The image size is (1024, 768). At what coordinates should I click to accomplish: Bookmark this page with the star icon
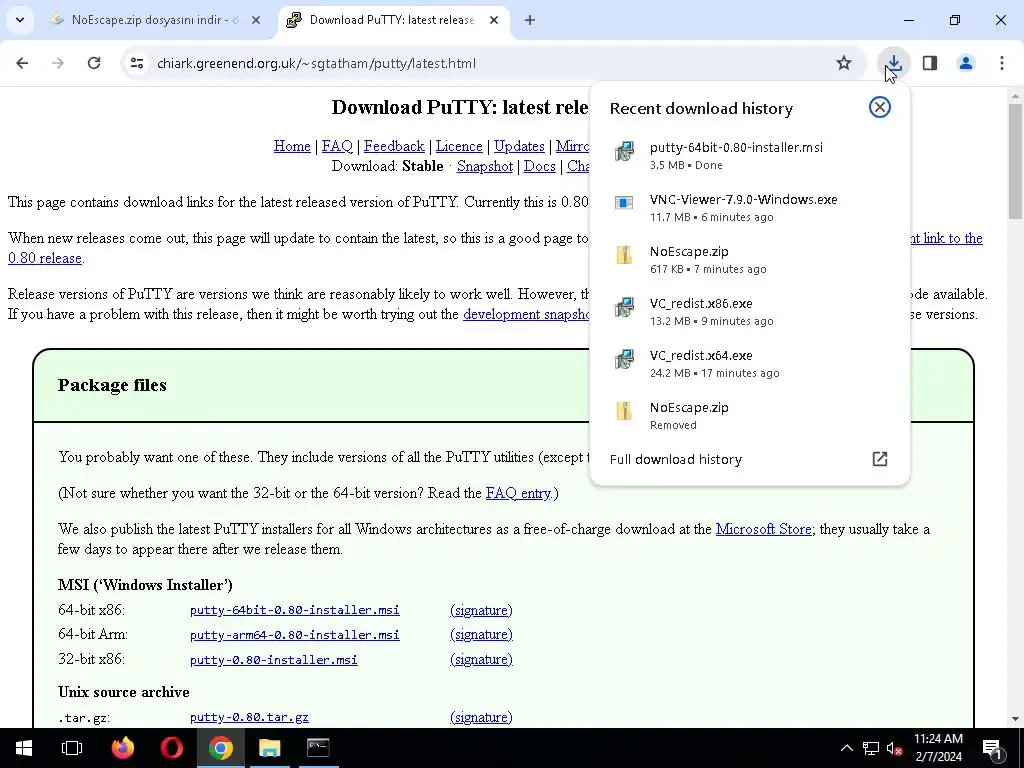pyautogui.click(x=844, y=63)
